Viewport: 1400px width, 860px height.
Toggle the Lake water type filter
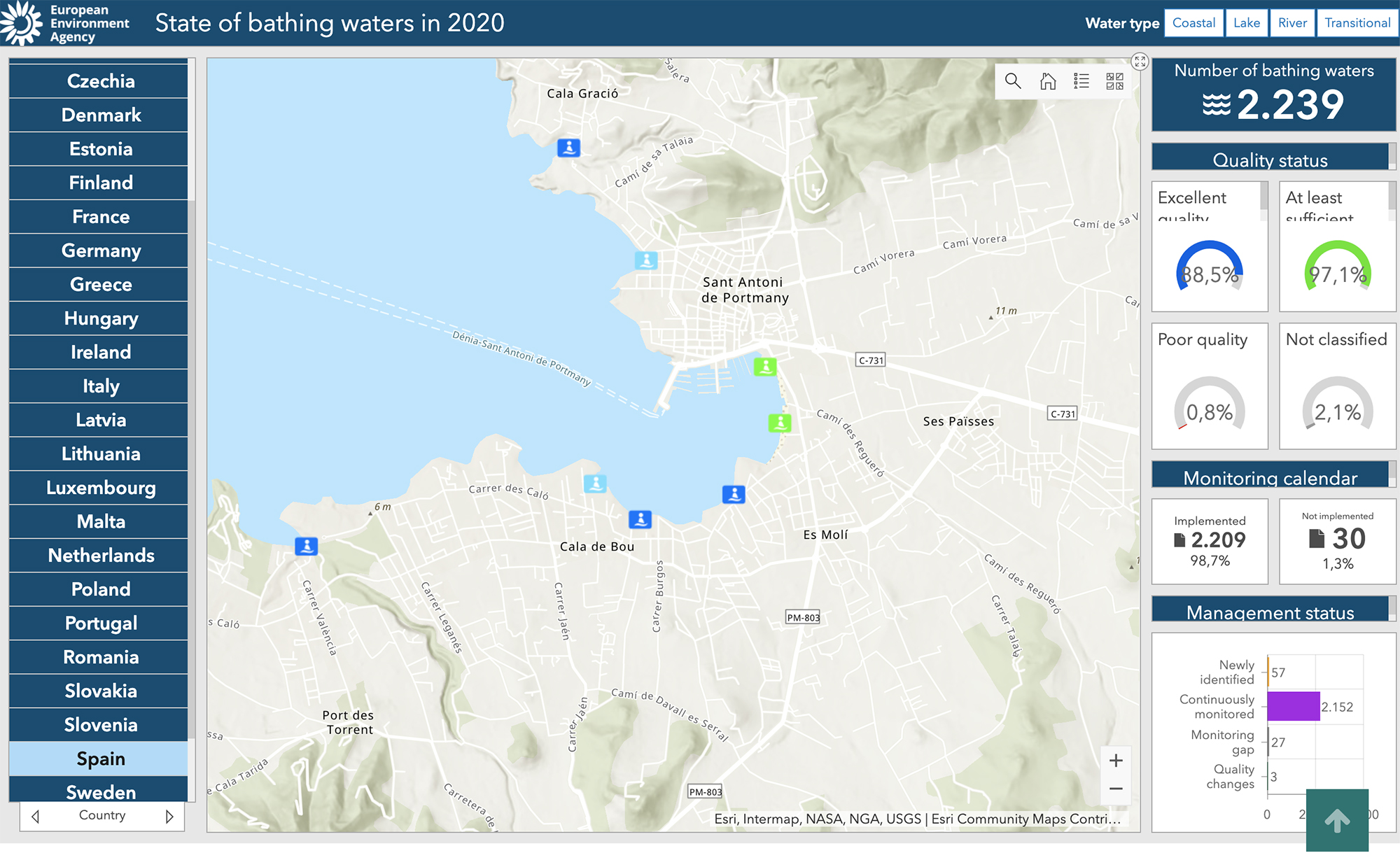point(1246,23)
